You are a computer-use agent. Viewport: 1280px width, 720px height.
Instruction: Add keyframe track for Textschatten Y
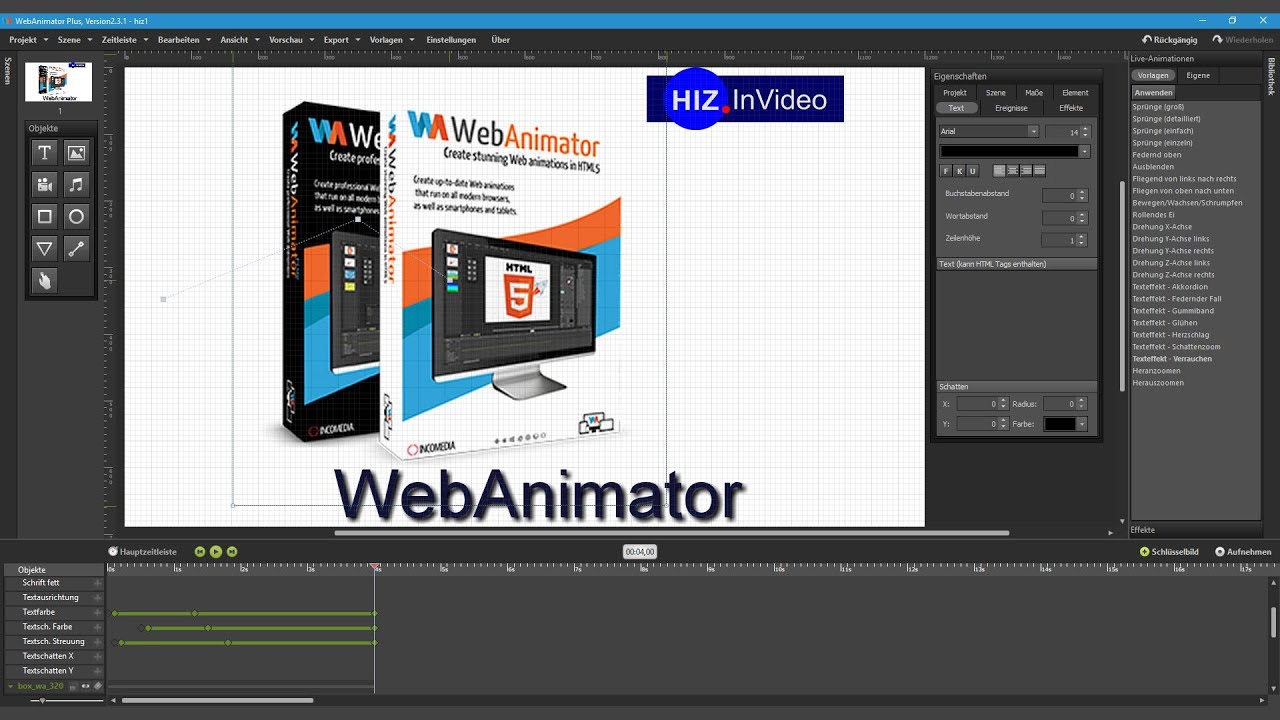pyautogui.click(x=98, y=671)
